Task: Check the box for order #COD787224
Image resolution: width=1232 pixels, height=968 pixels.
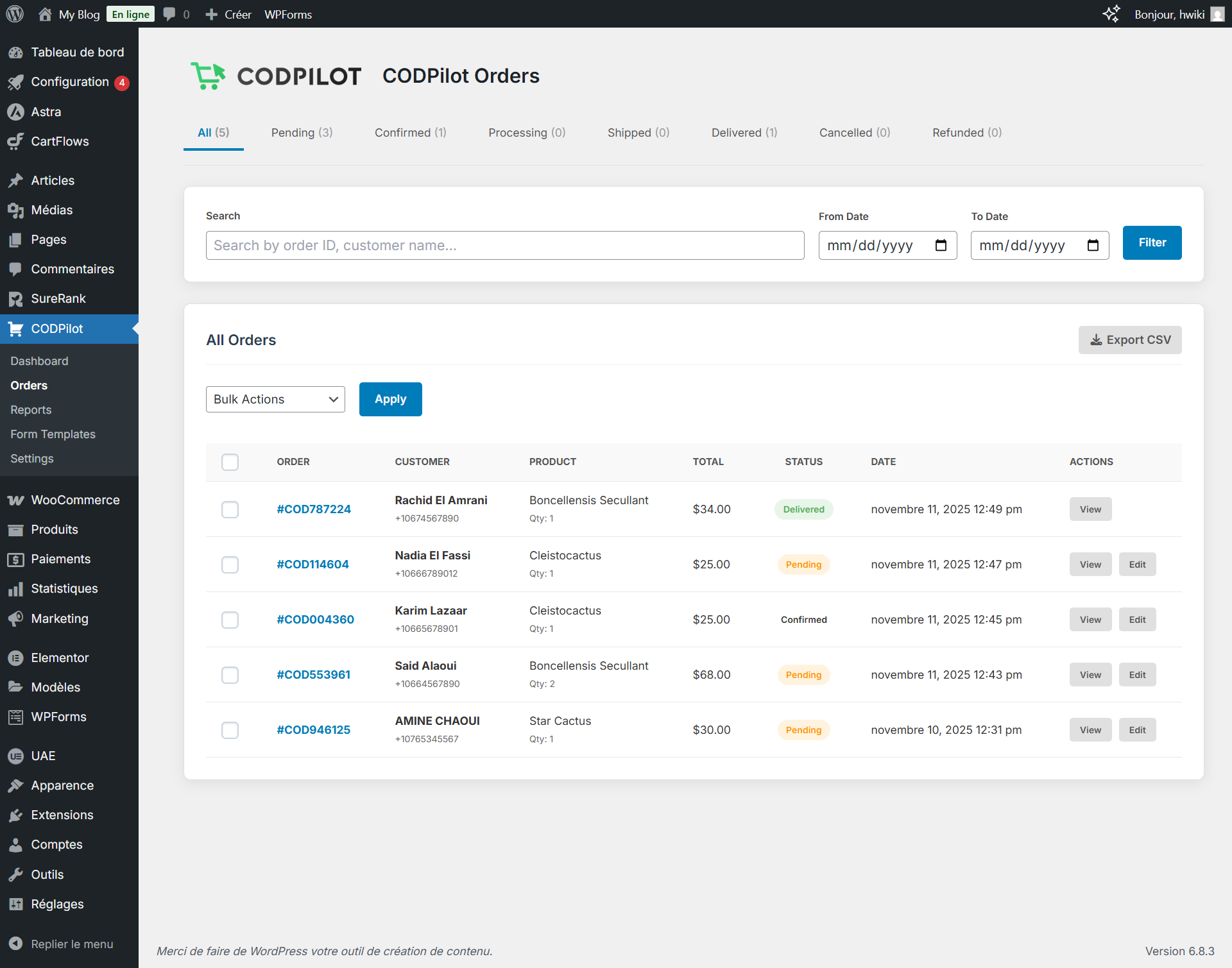Action: (x=230, y=509)
